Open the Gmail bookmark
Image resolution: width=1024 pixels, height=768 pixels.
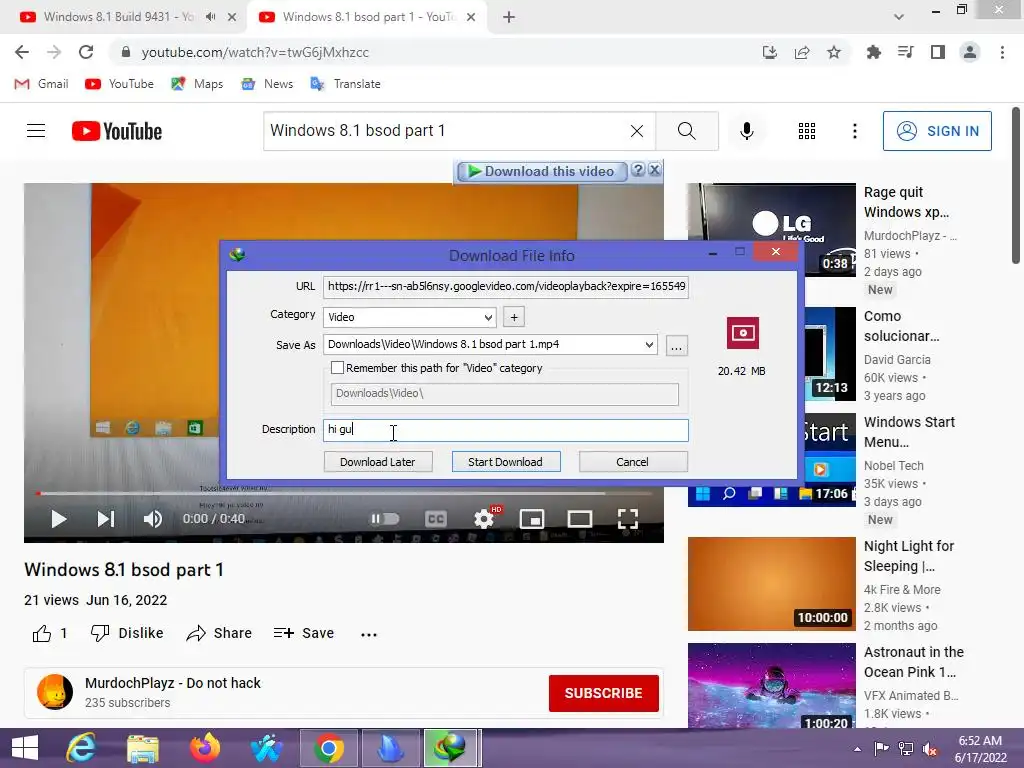pyautogui.click(x=41, y=84)
